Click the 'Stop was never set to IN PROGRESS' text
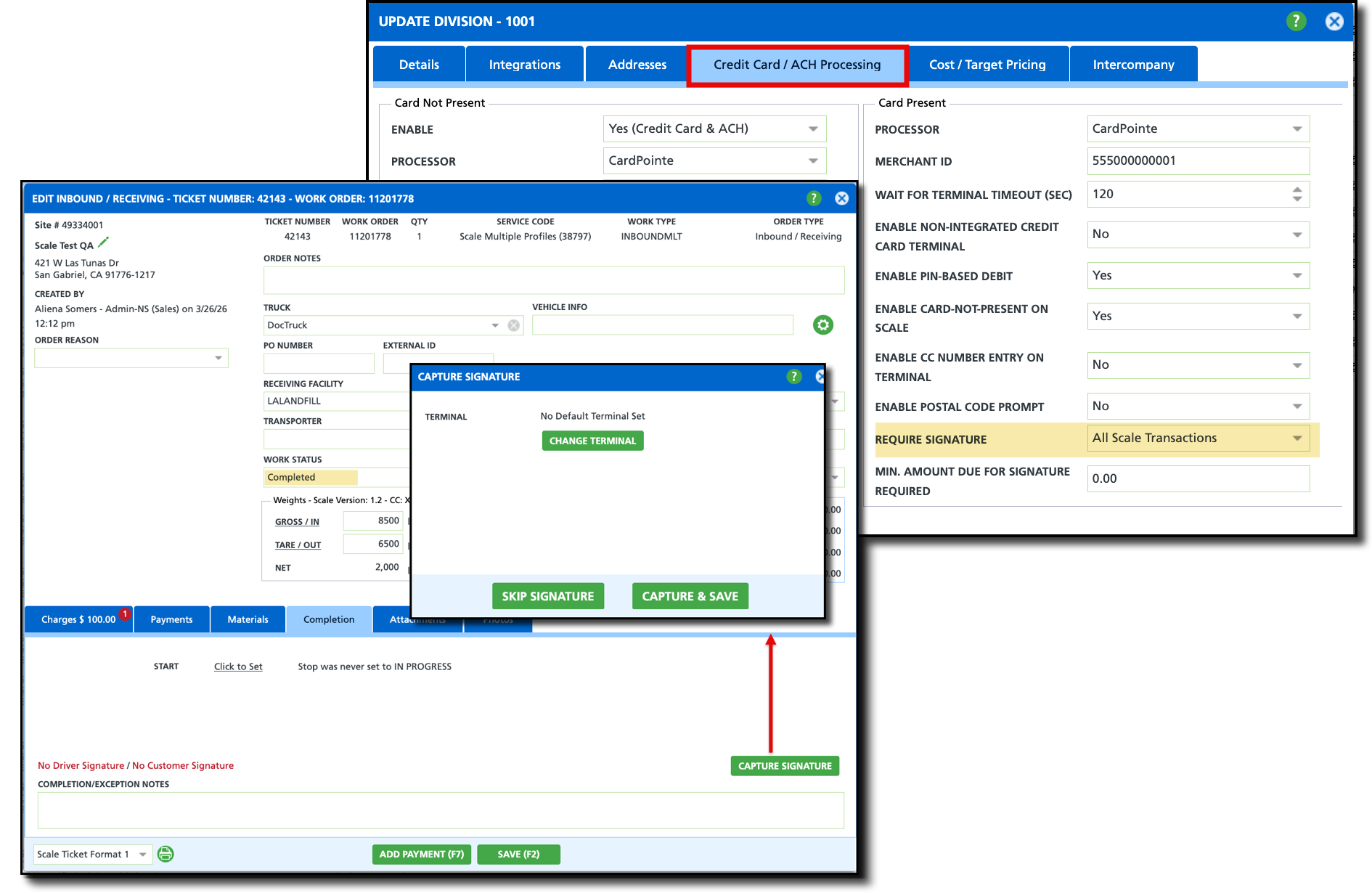The width and height of the screenshot is (1372, 893). coord(375,666)
